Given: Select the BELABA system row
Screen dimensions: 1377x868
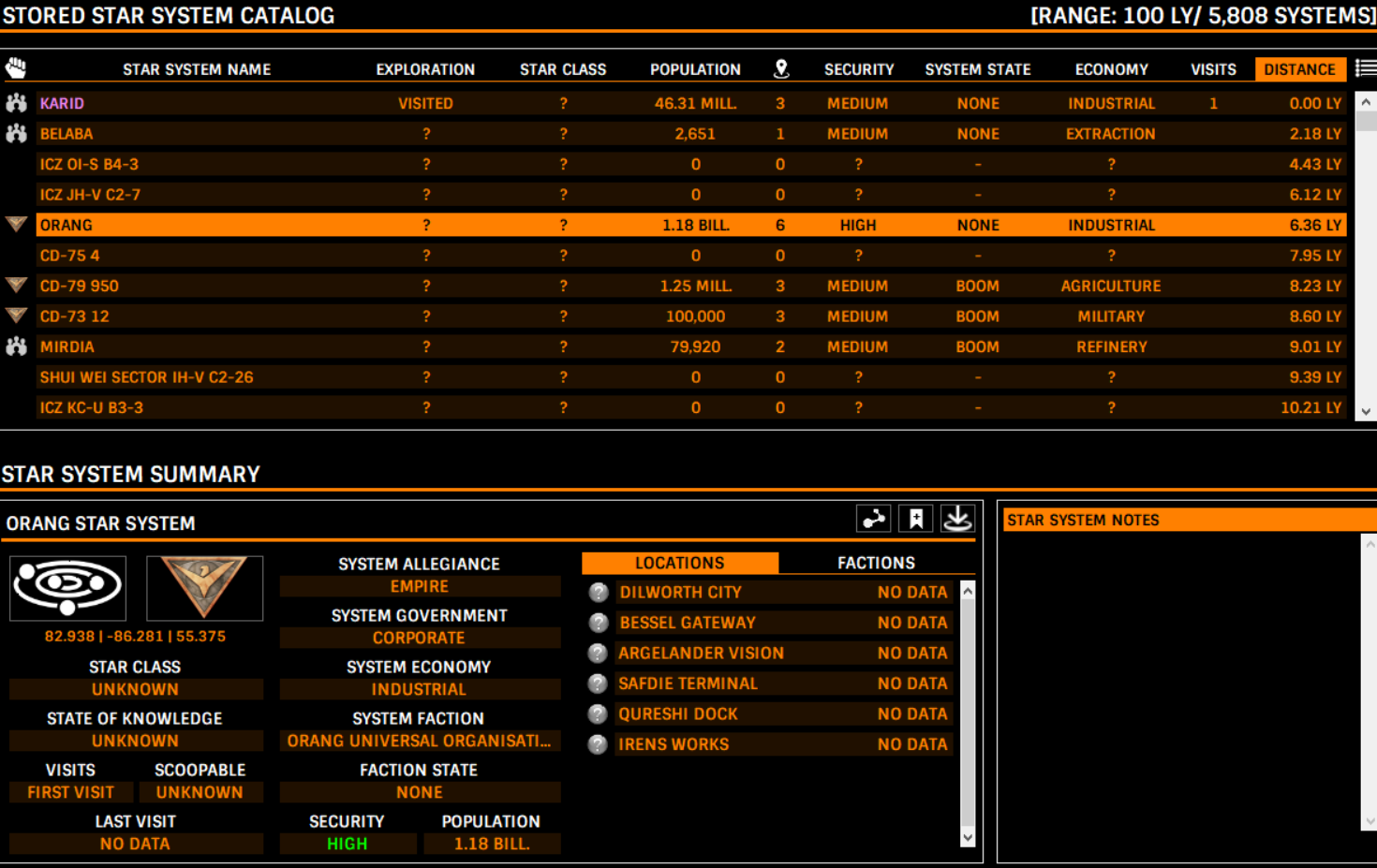Looking at the screenshot, I should 691,134.
